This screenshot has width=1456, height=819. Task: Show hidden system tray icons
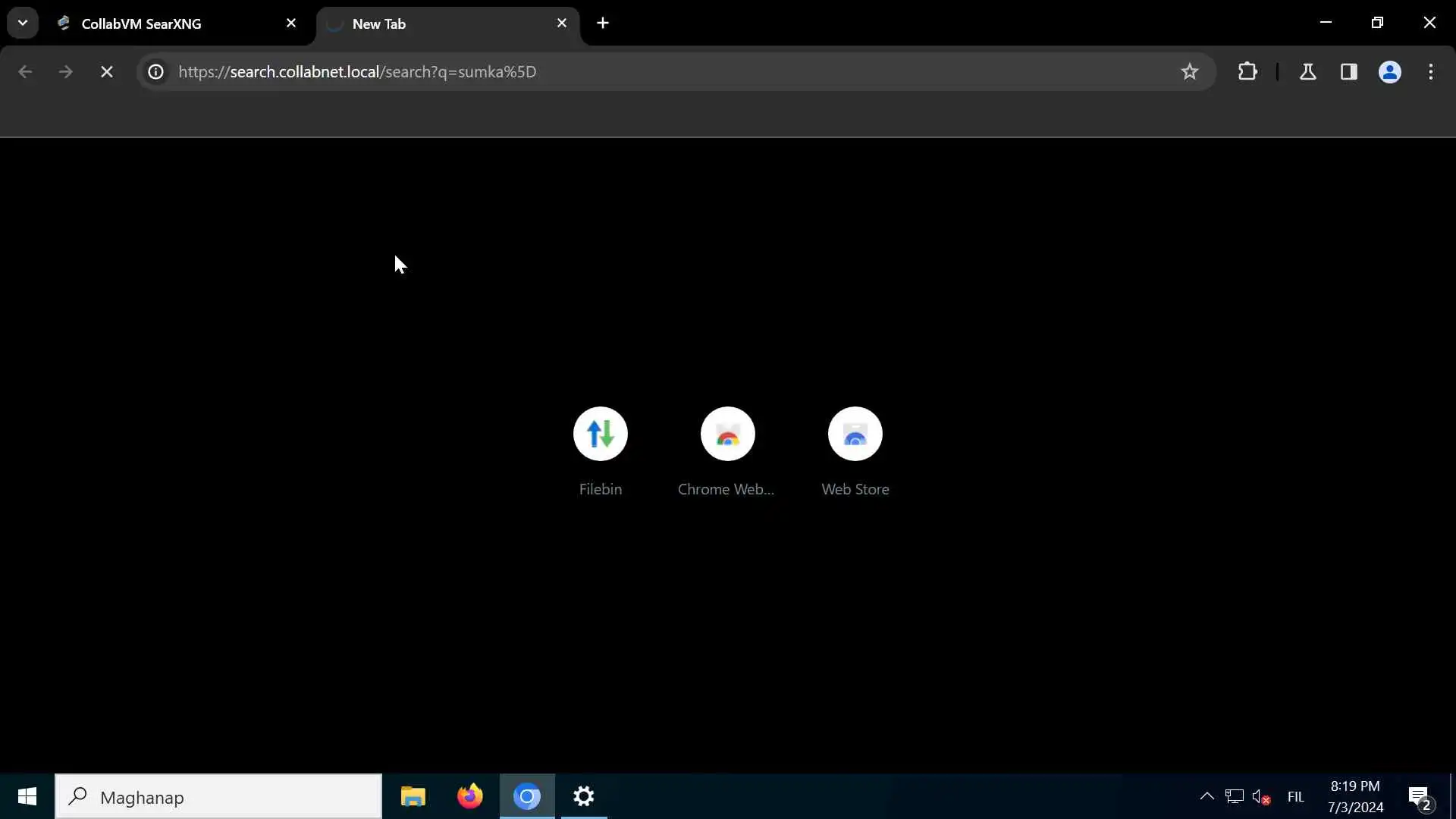(1207, 796)
